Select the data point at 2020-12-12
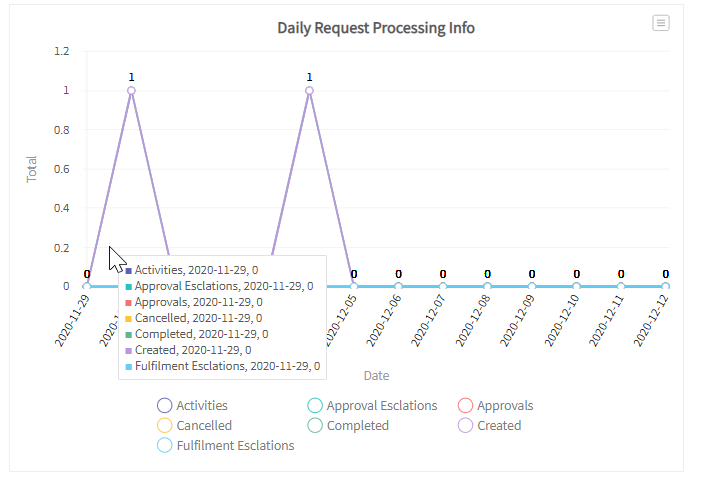The height and width of the screenshot is (477, 701). click(x=665, y=286)
